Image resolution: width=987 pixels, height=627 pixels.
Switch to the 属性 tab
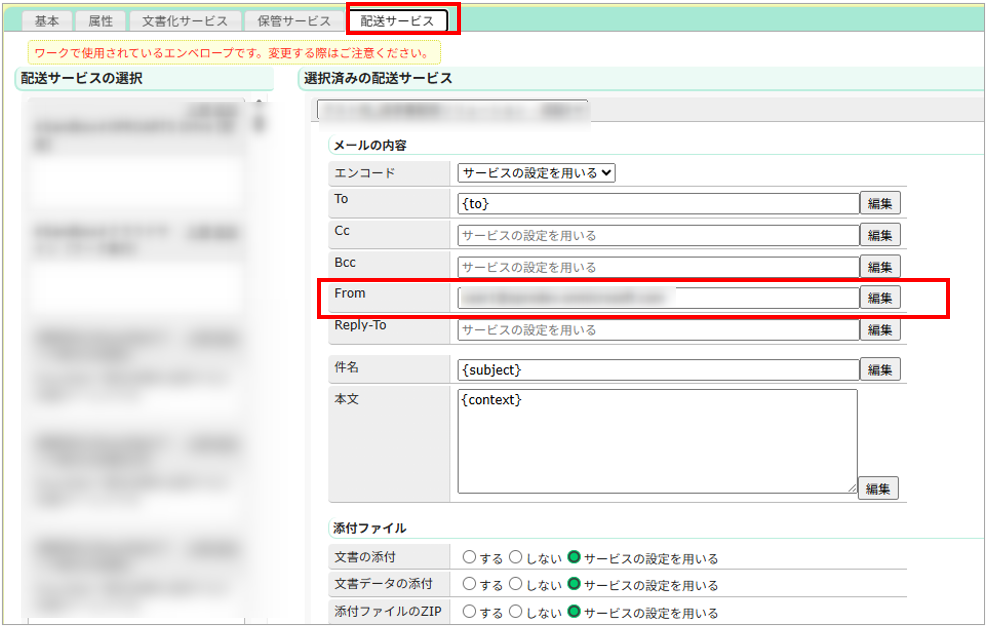(100, 21)
